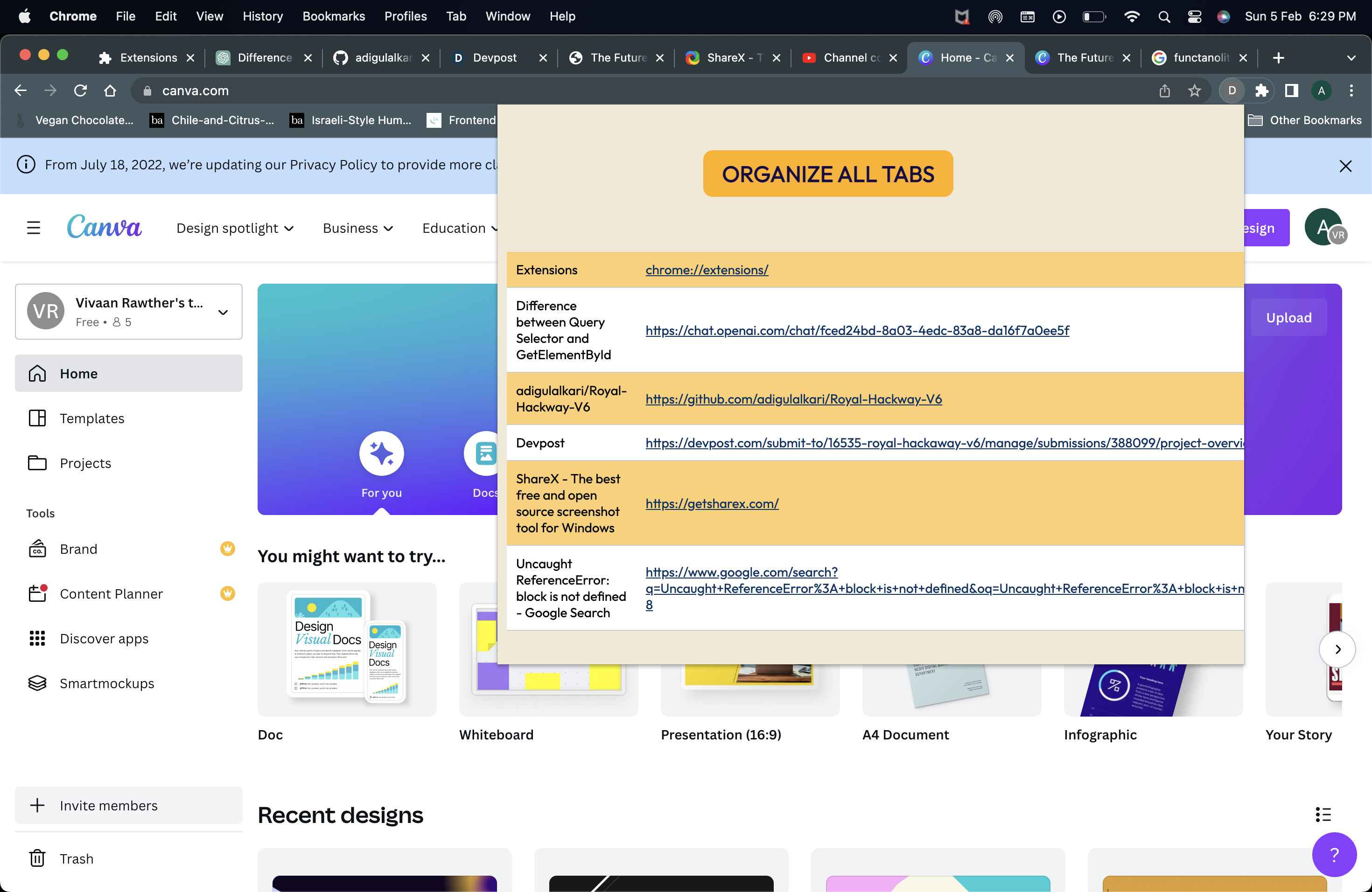Open Bookmarks menu in menu bar
Image resolution: width=1372 pixels, height=892 pixels.
[333, 16]
